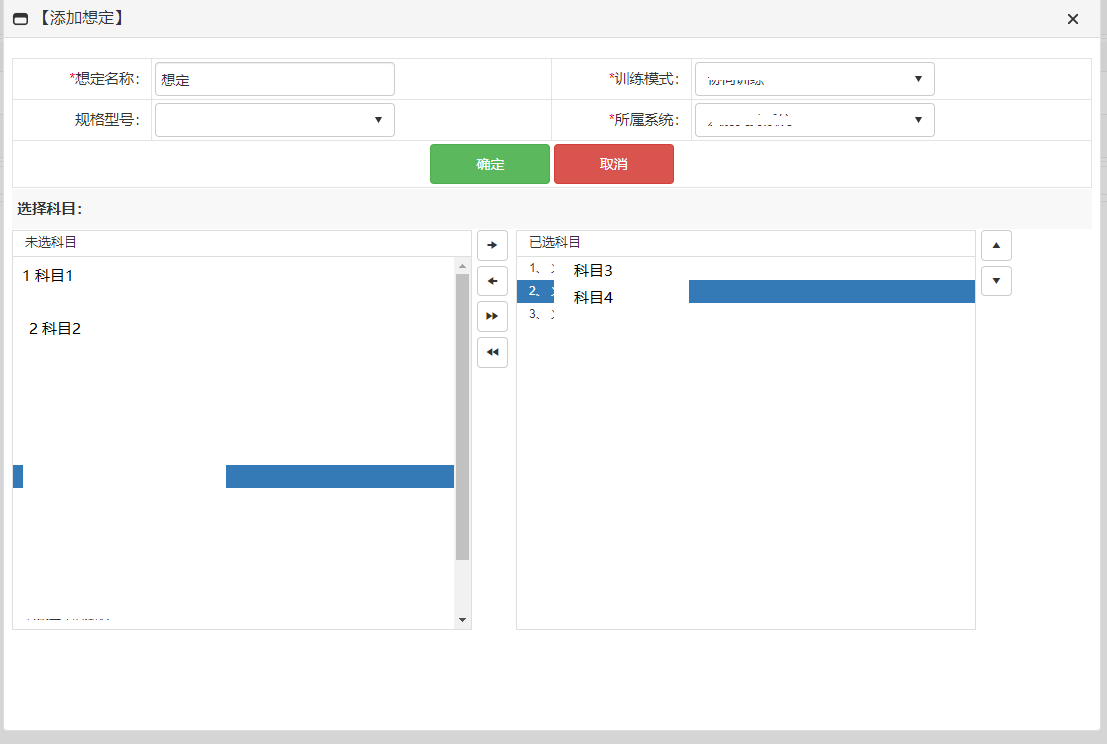Image resolution: width=1107 pixels, height=744 pixels.
Task: Click double left arrow to remove all subjects
Action: coord(492,352)
